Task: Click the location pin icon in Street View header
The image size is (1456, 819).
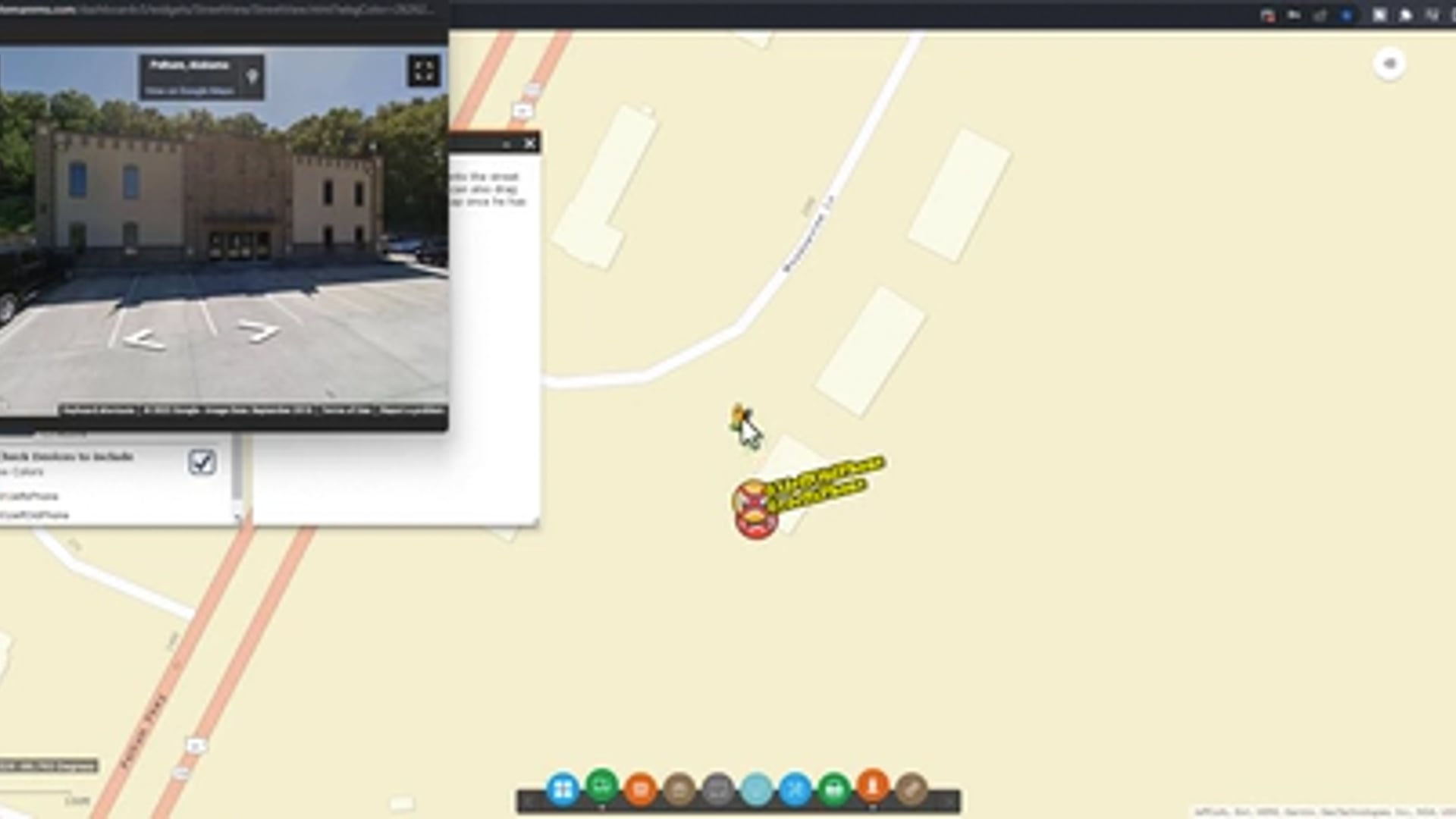Action: [252, 76]
